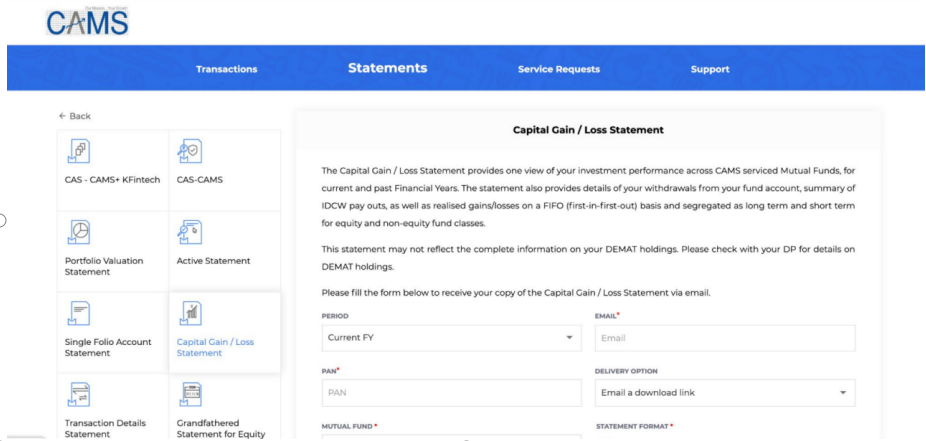The height and width of the screenshot is (441, 926).
Task: Click the Grandfathered Statement for Equity icon
Action: point(190,394)
